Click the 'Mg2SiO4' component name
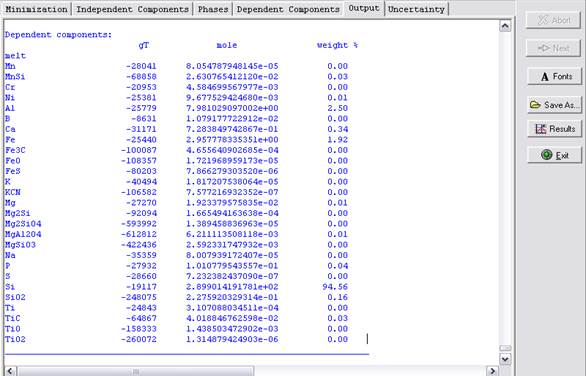 [x=23, y=224]
